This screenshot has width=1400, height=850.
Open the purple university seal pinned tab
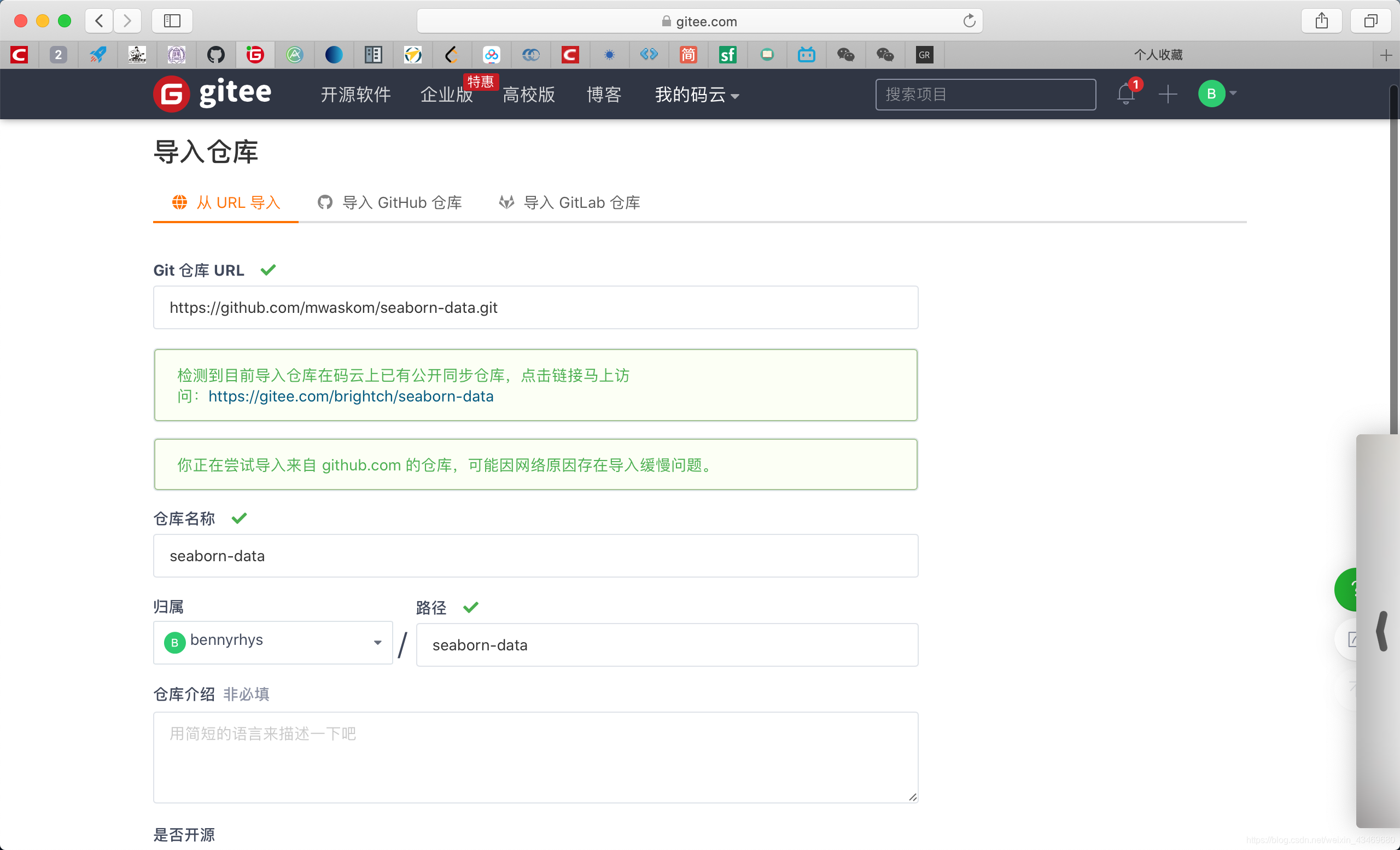(x=177, y=55)
